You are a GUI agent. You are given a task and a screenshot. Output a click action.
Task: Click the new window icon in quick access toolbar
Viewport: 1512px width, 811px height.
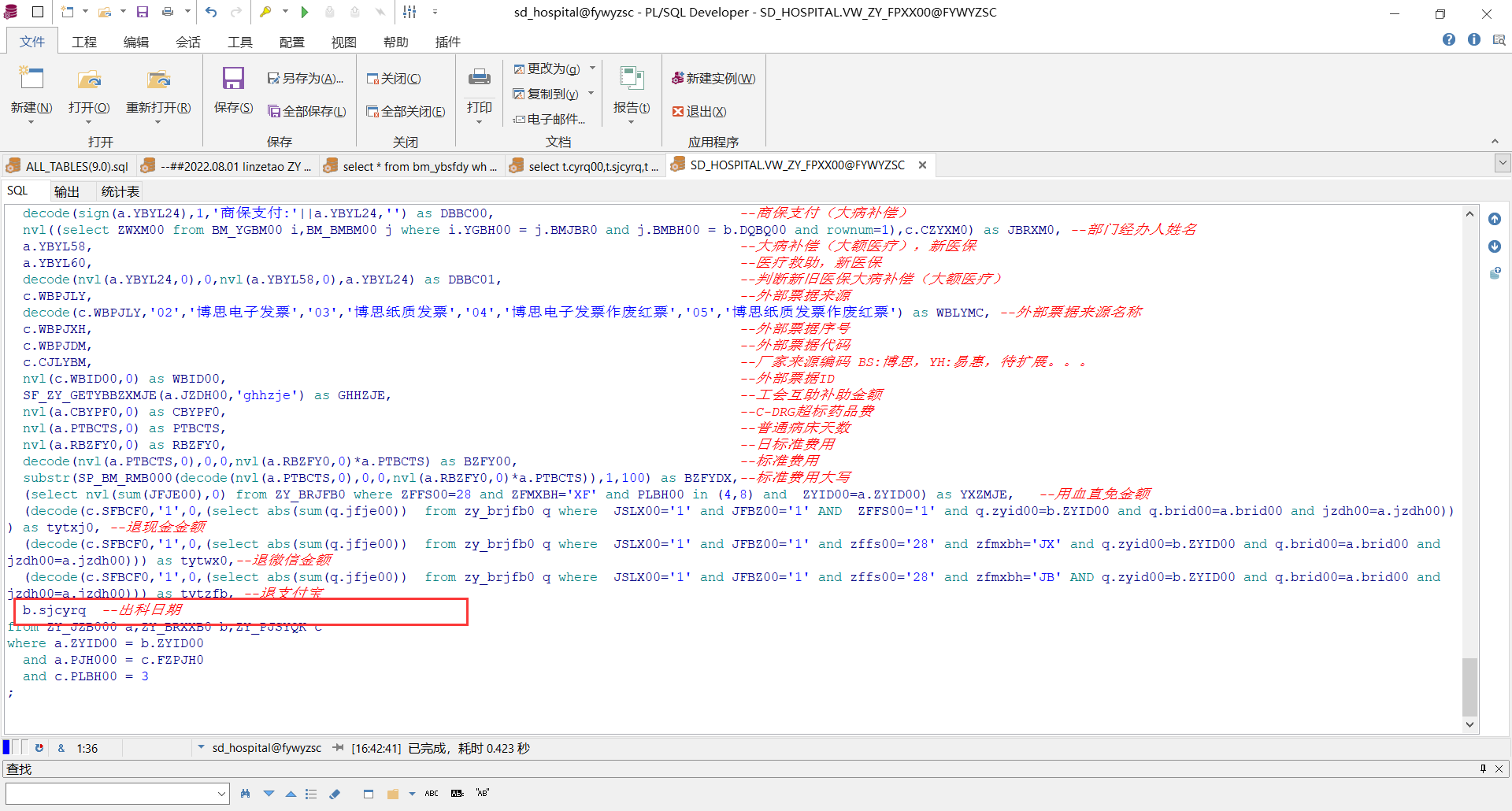click(68, 12)
